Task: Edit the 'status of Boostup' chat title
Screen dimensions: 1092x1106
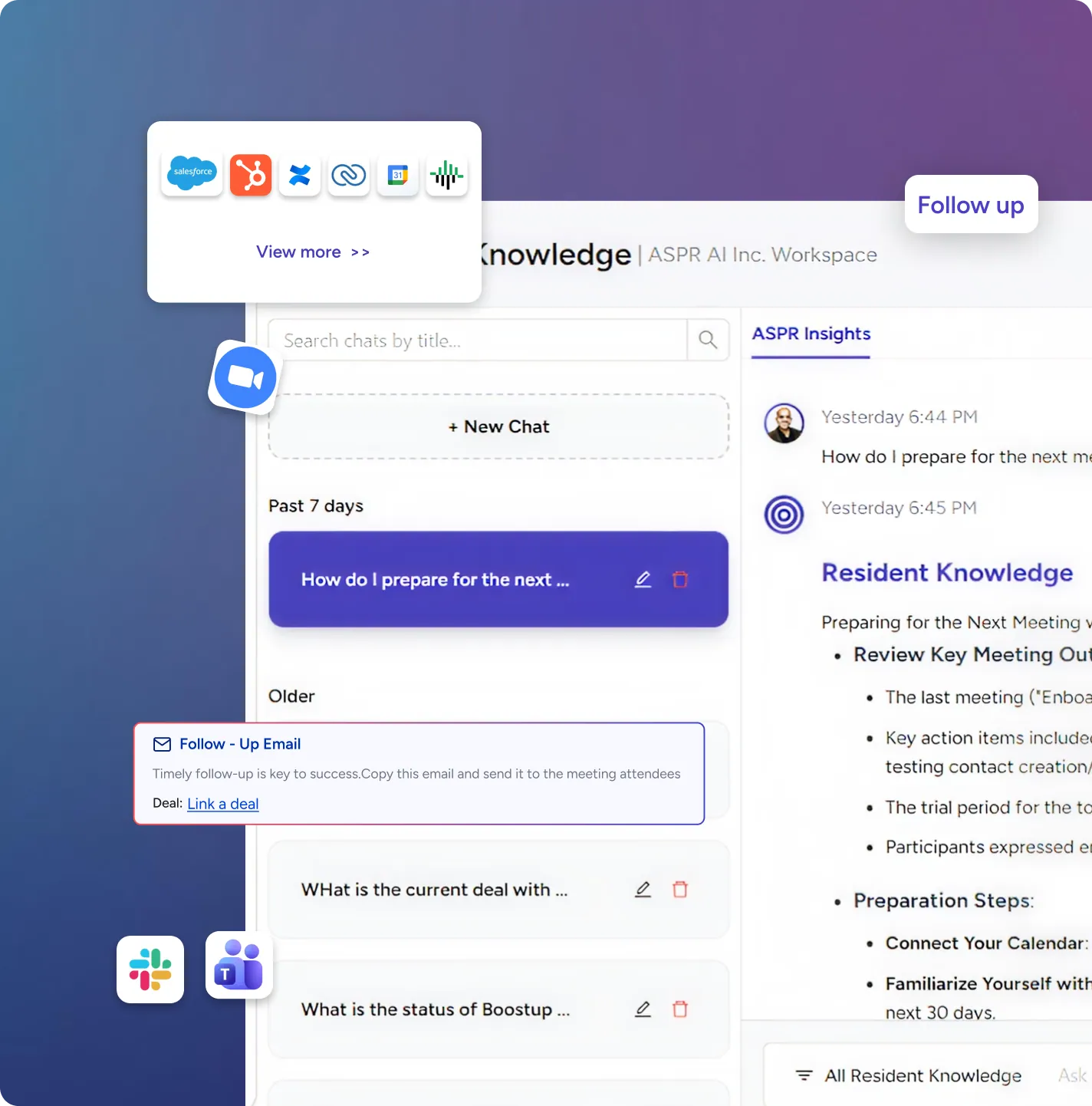Action: click(643, 1009)
